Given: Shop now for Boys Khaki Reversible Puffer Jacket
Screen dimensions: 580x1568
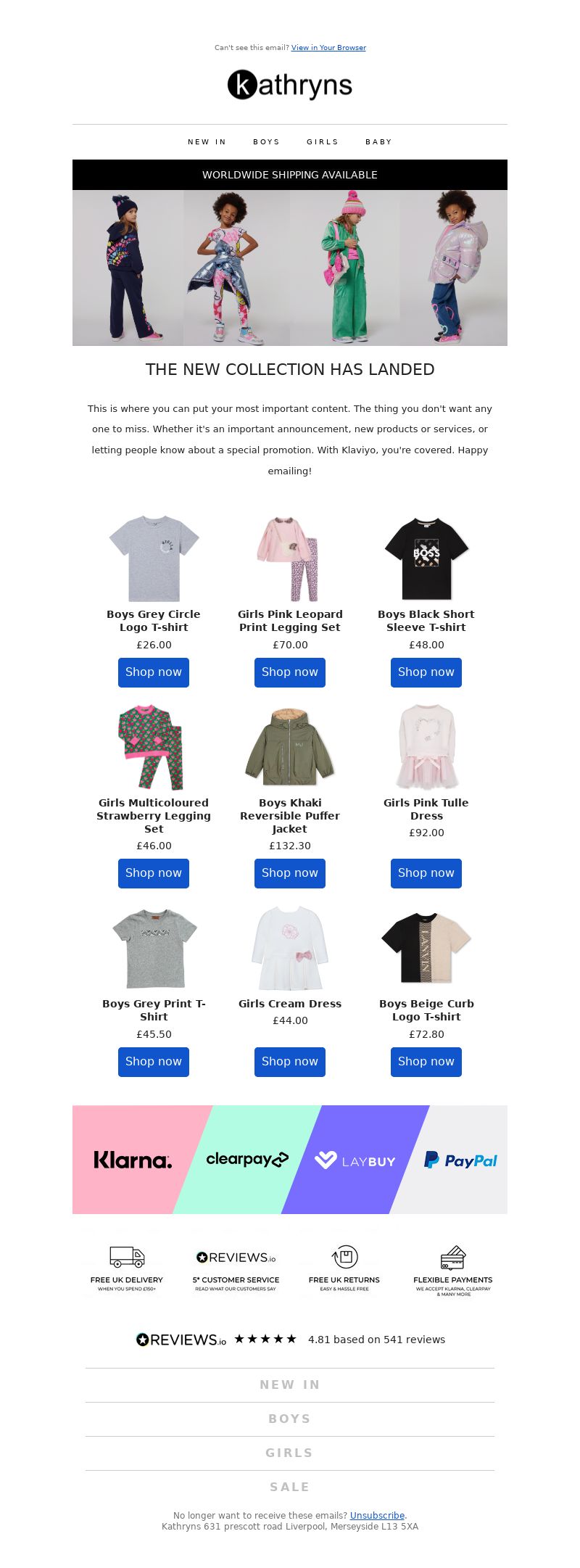Looking at the screenshot, I should click(290, 873).
